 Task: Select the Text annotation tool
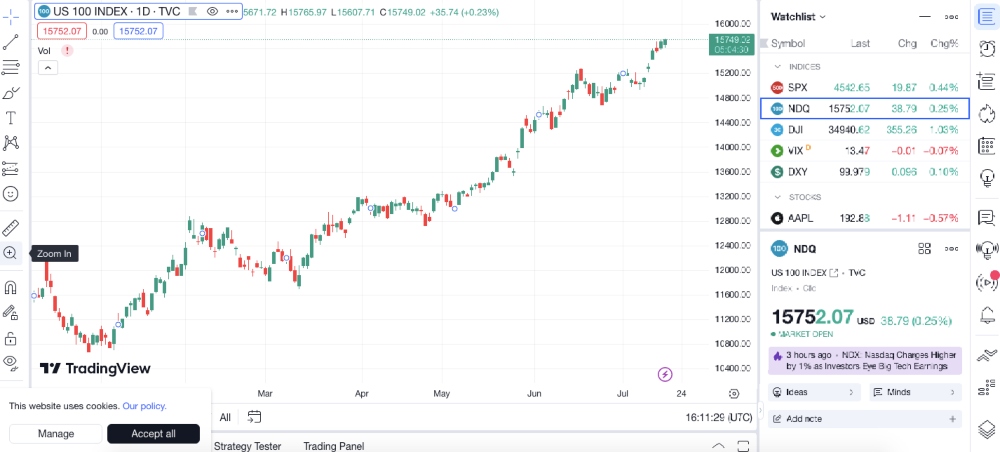[x=10, y=118]
